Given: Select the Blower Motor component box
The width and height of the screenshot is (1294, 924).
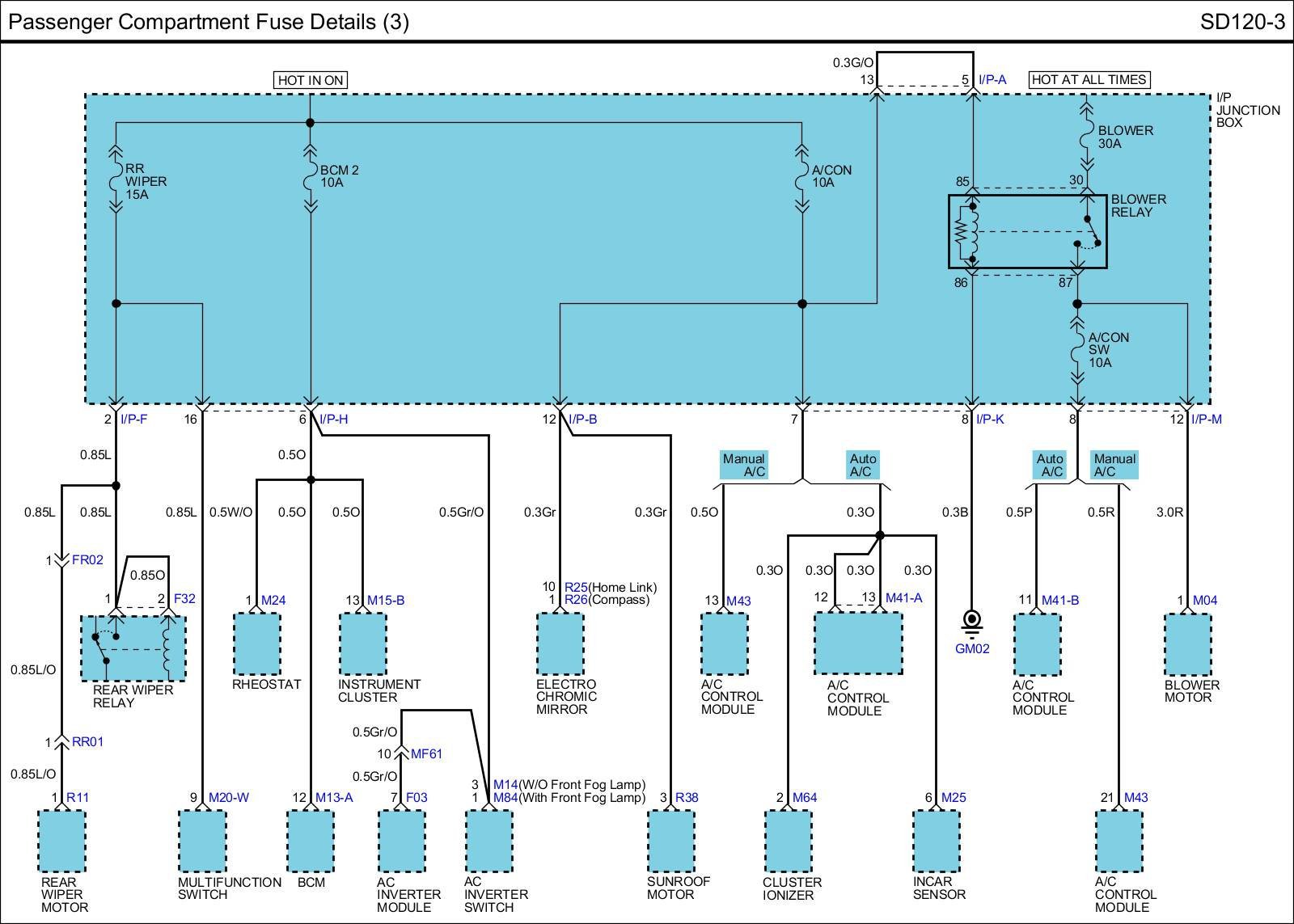Looking at the screenshot, I should click(1188, 643).
